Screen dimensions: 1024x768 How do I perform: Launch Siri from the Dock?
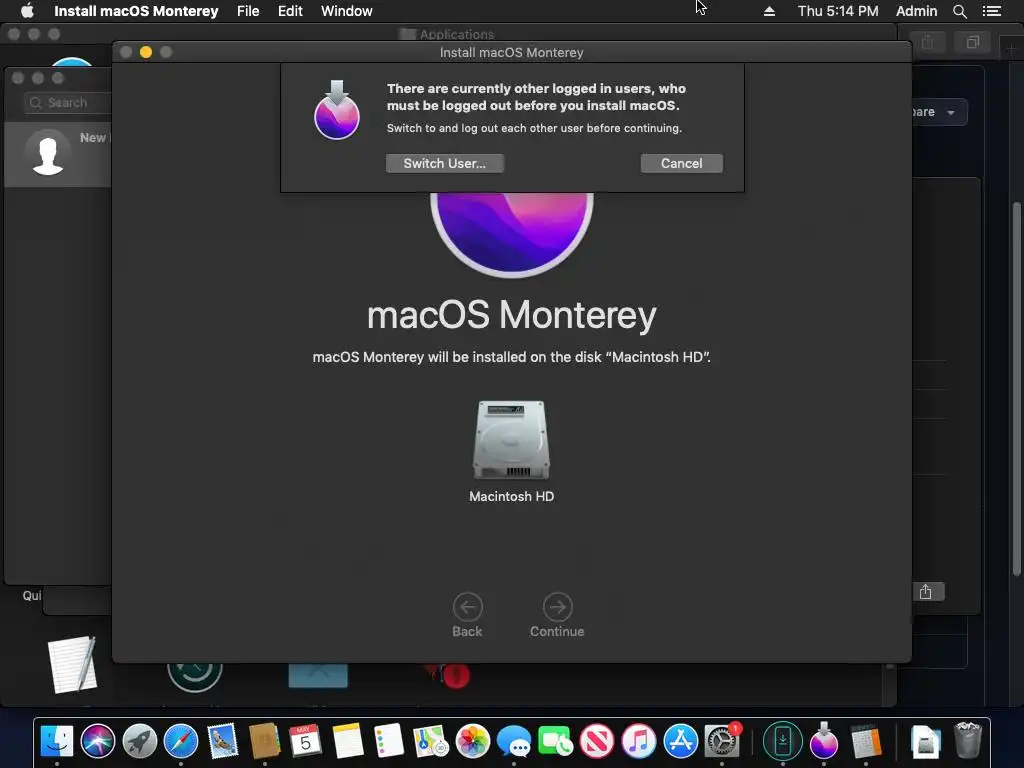98,741
